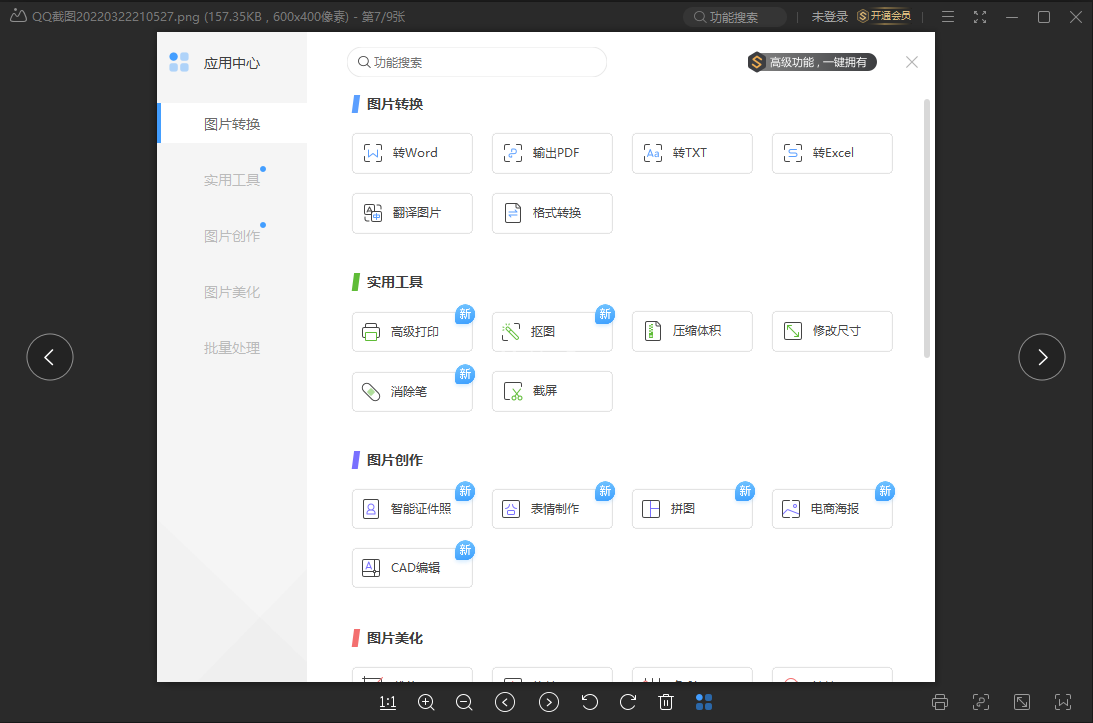This screenshot has width=1093, height=723.
Task: Click the zoom in magnifier icon
Action: [x=426, y=702]
